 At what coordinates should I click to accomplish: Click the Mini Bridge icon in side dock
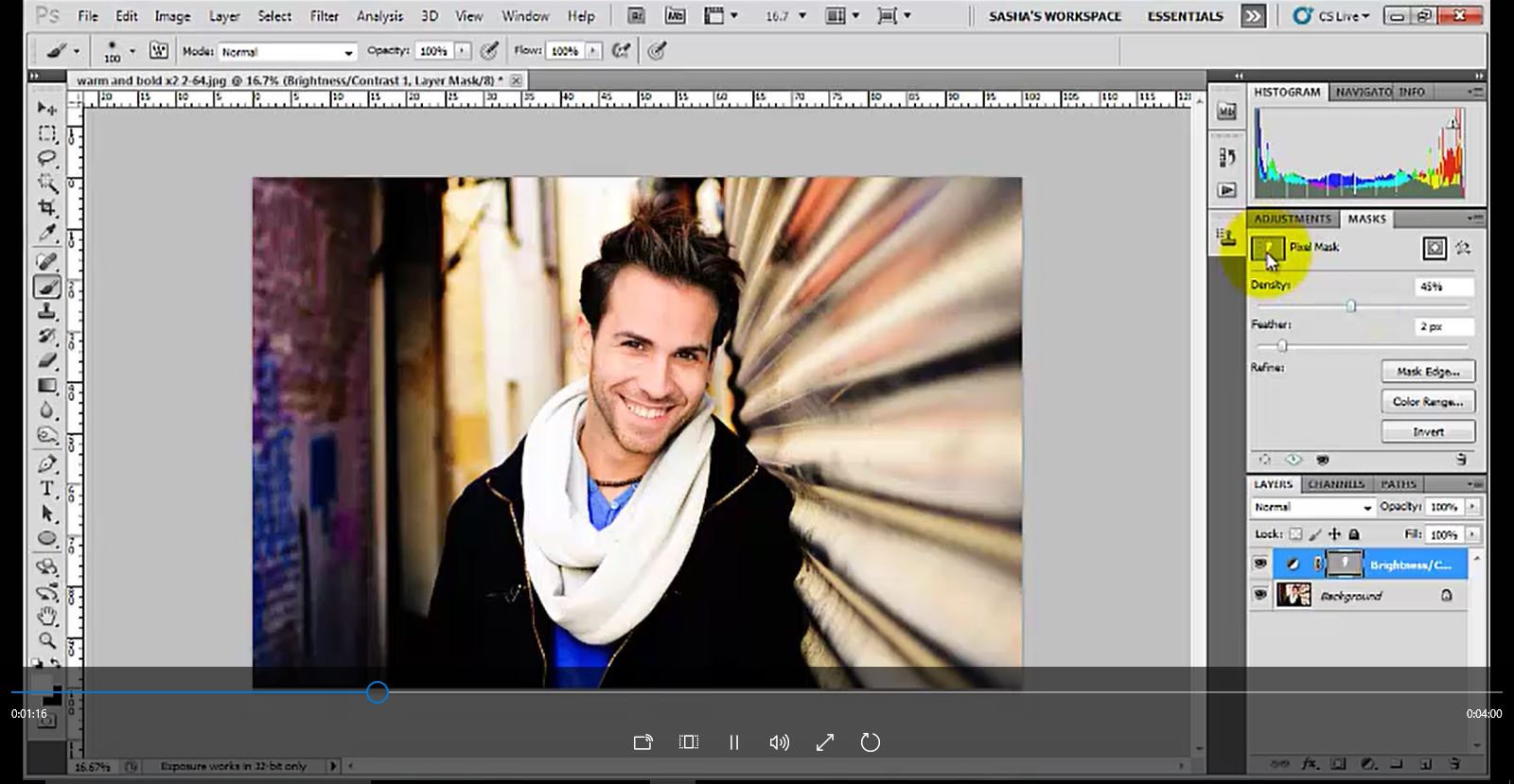[1226, 112]
